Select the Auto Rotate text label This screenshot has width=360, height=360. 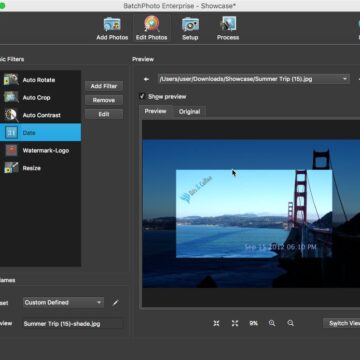pos(39,80)
